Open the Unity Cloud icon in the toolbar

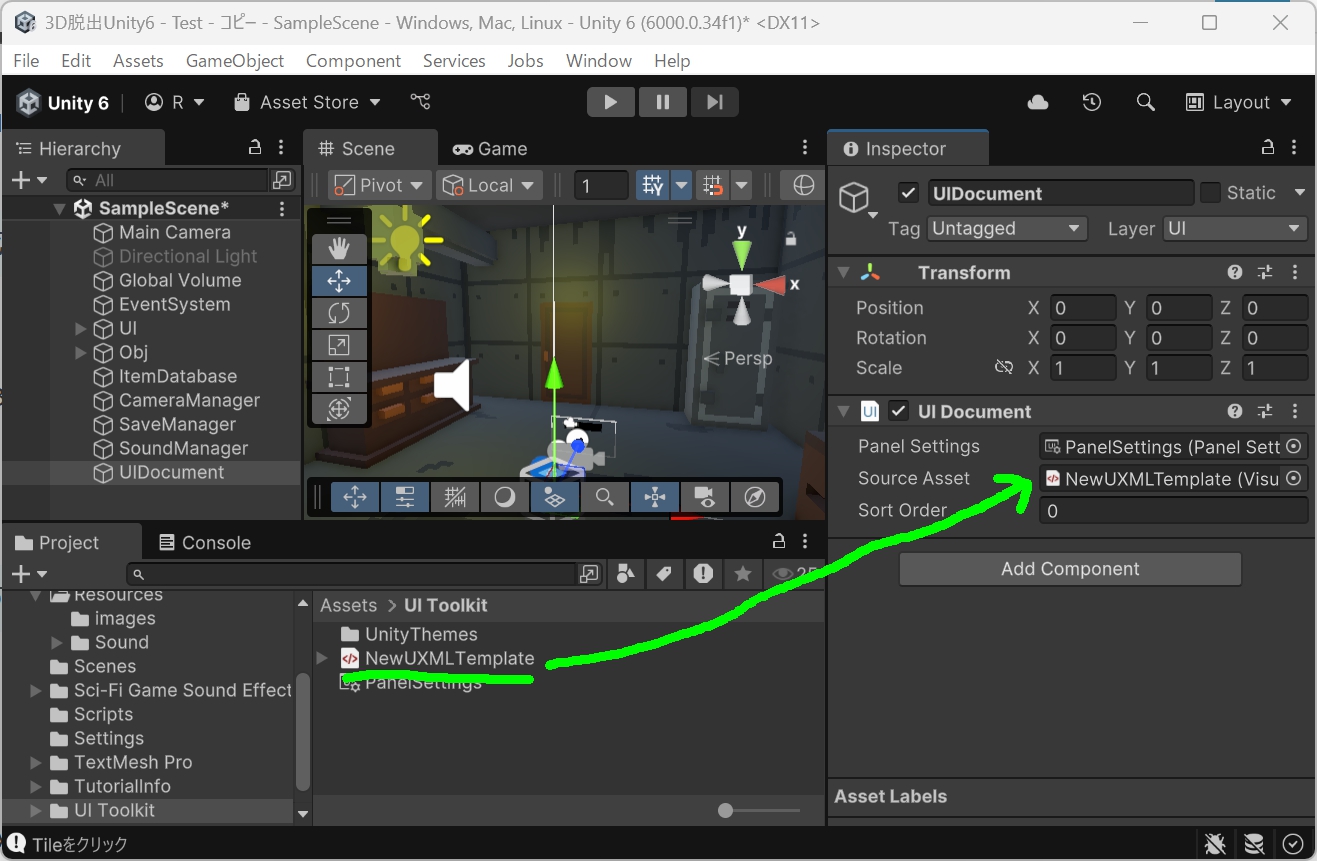coord(1037,101)
